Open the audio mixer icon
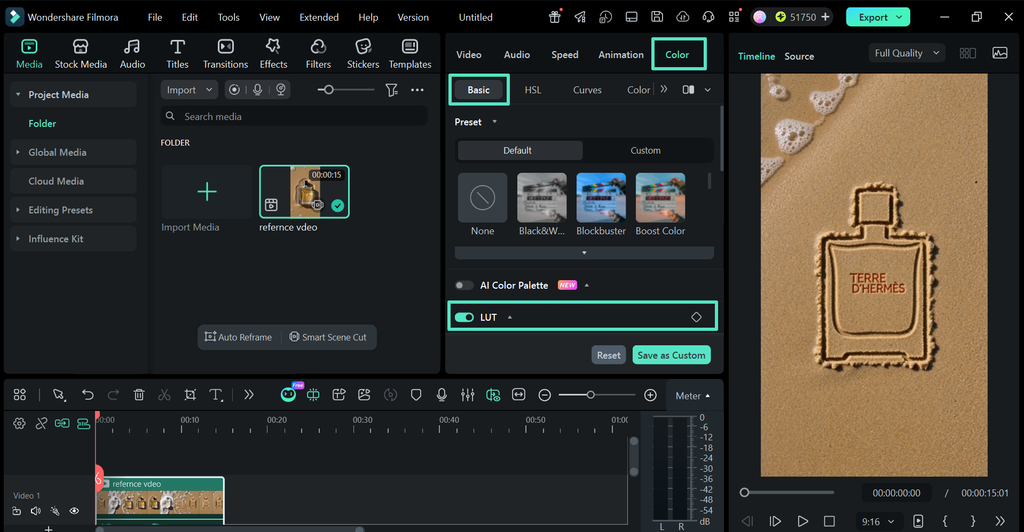This screenshot has height=532, width=1024. (468, 394)
